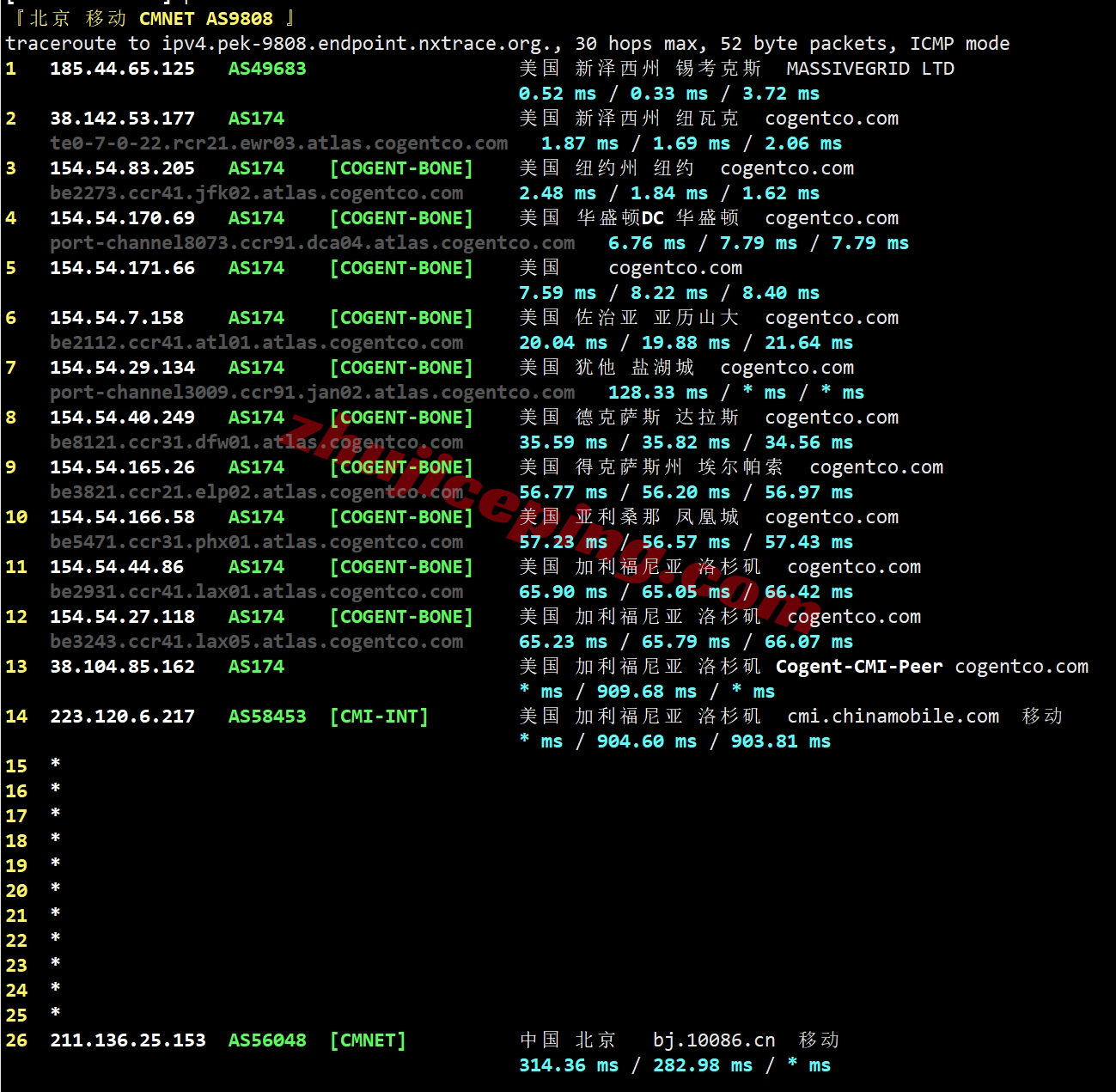The image size is (1116, 1092).
Task: Click the [CMNET] tag
Action: 368,1040
